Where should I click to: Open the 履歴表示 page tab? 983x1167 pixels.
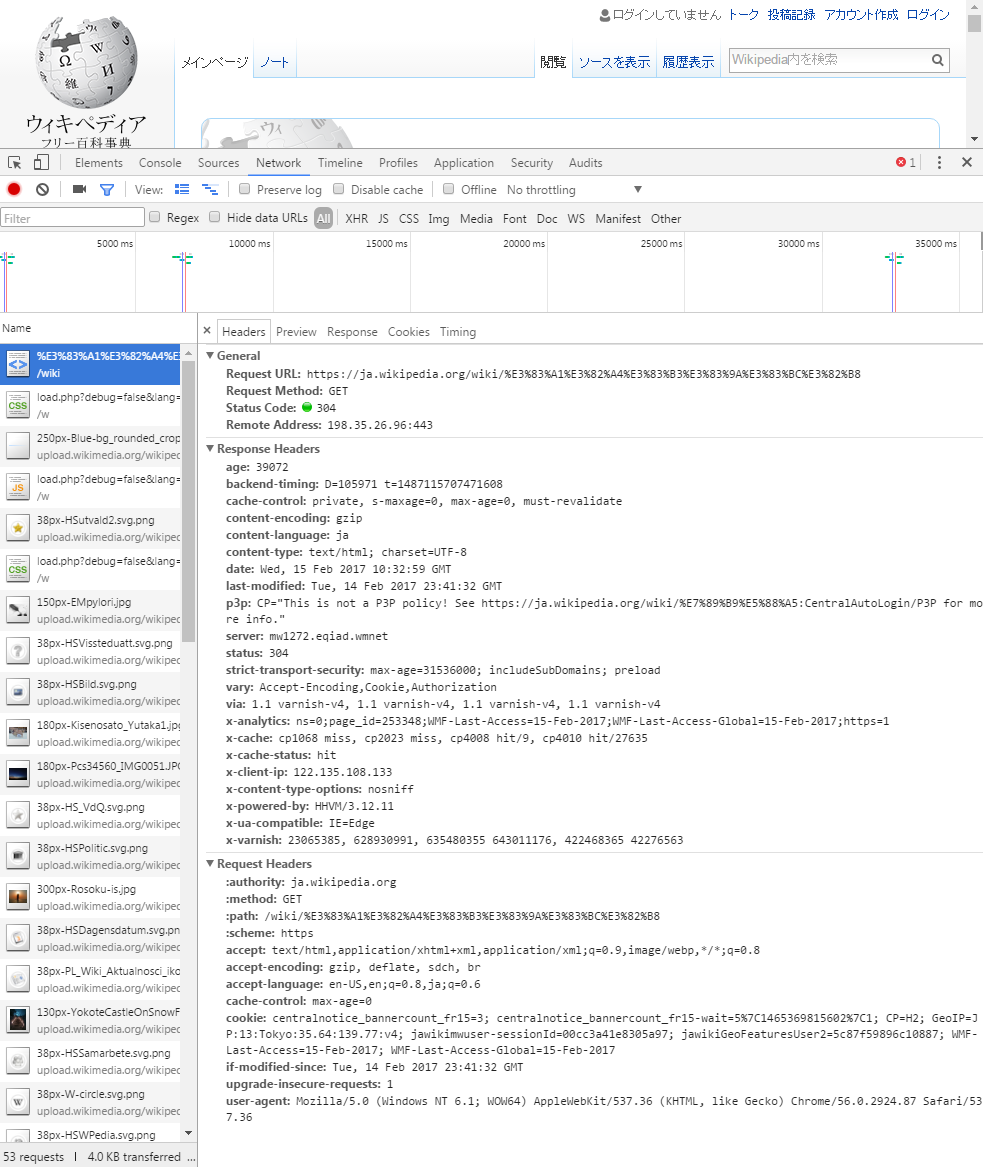pyautogui.click(x=688, y=63)
